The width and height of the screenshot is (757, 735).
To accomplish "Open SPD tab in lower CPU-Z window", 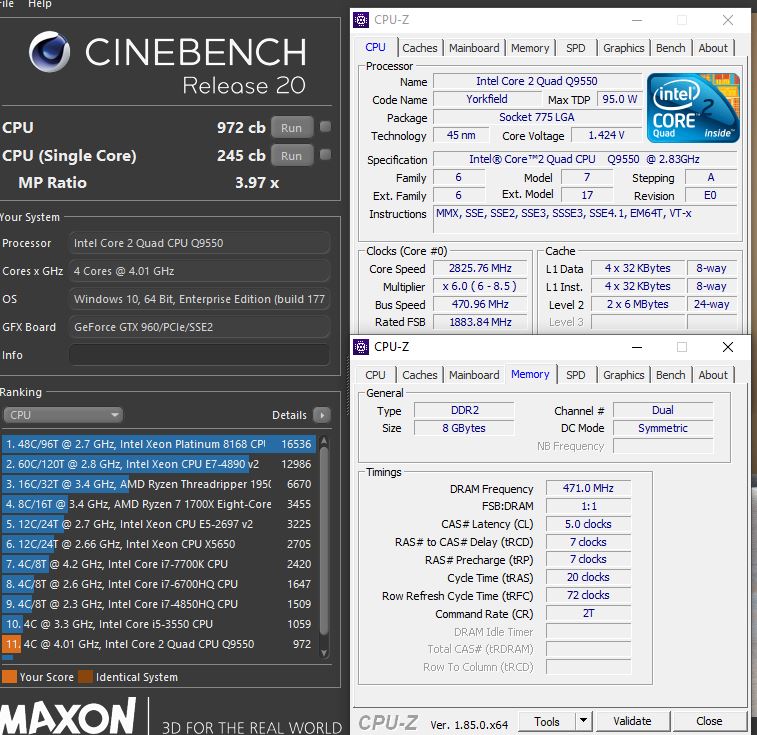I will coord(575,375).
